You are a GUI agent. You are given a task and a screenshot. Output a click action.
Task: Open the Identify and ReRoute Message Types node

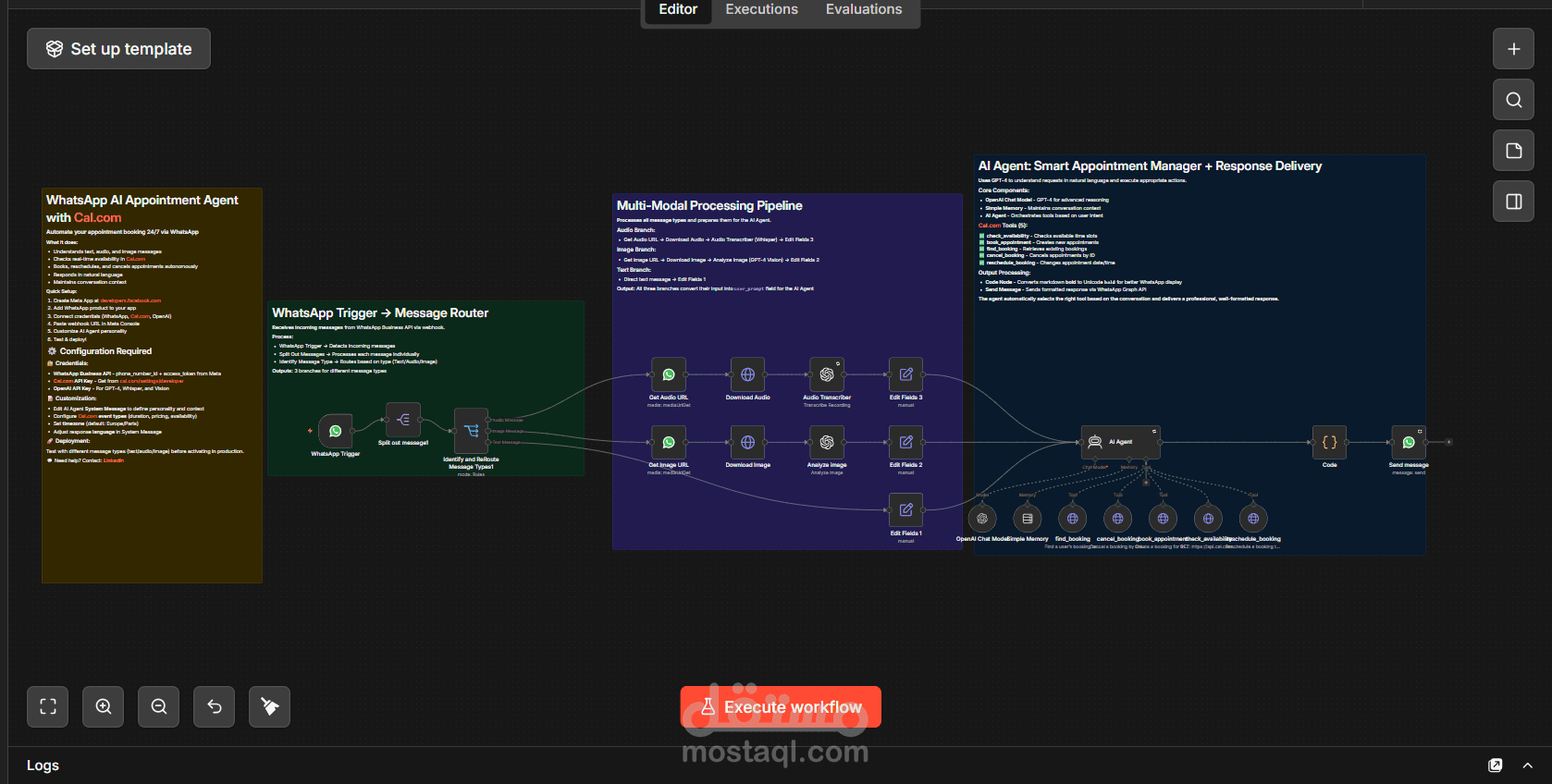click(471, 431)
